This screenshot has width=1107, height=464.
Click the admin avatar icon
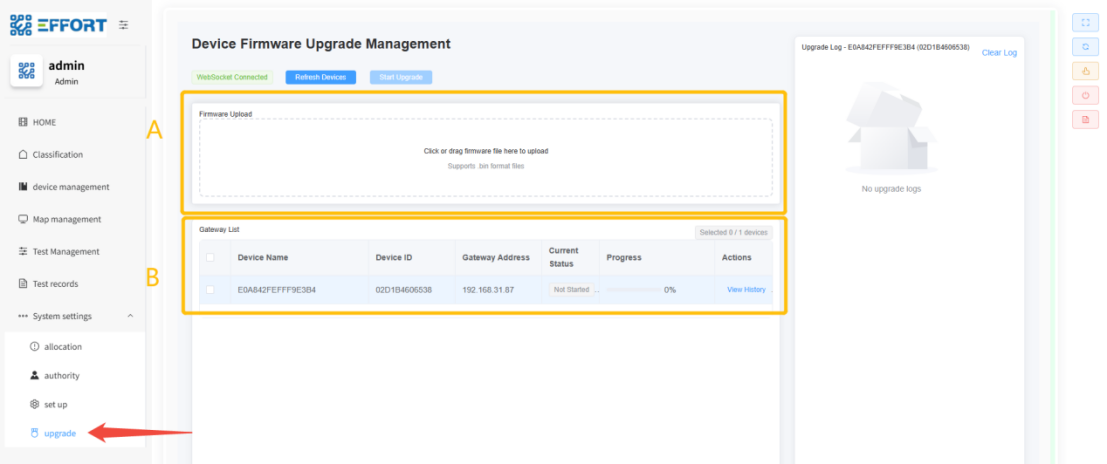(x=25, y=72)
